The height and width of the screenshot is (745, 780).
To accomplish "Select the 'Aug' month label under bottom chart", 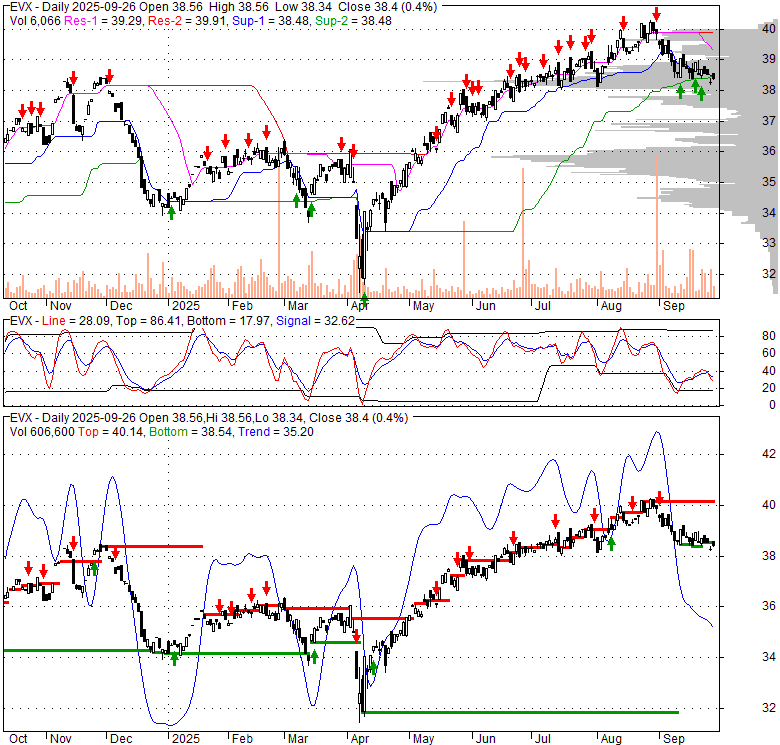I will [x=611, y=739].
